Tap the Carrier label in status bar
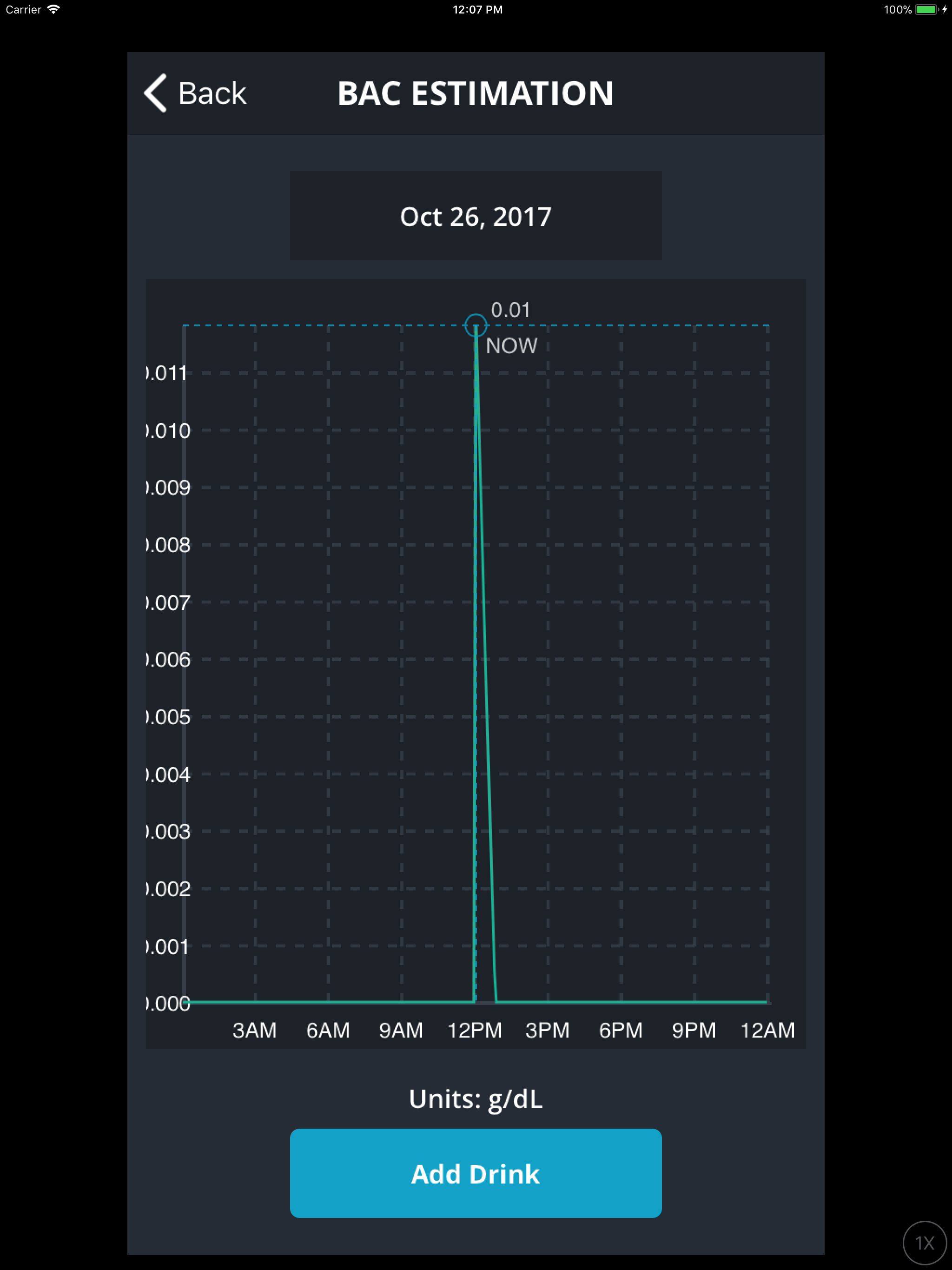 pyautogui.click(x=24, y=9)
